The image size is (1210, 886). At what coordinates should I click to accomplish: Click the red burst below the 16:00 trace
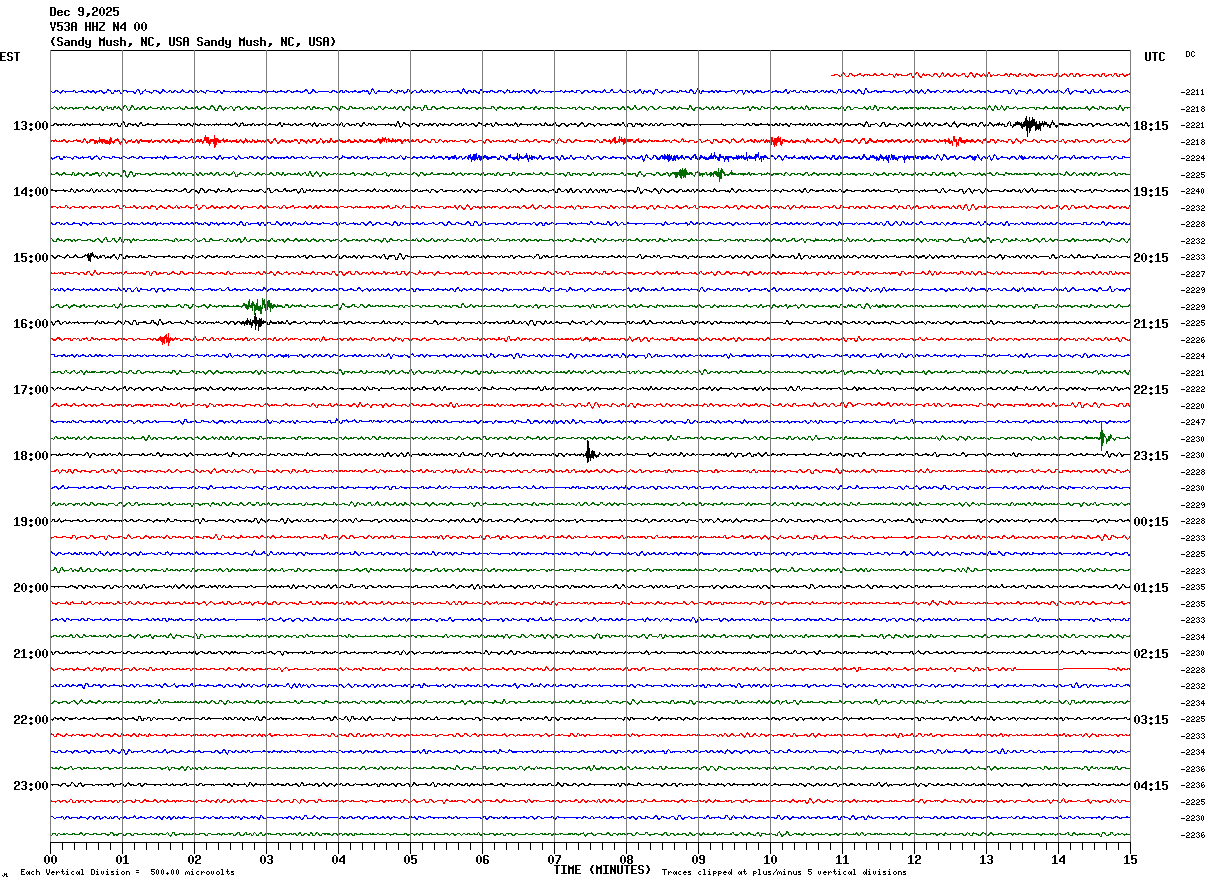165,340
